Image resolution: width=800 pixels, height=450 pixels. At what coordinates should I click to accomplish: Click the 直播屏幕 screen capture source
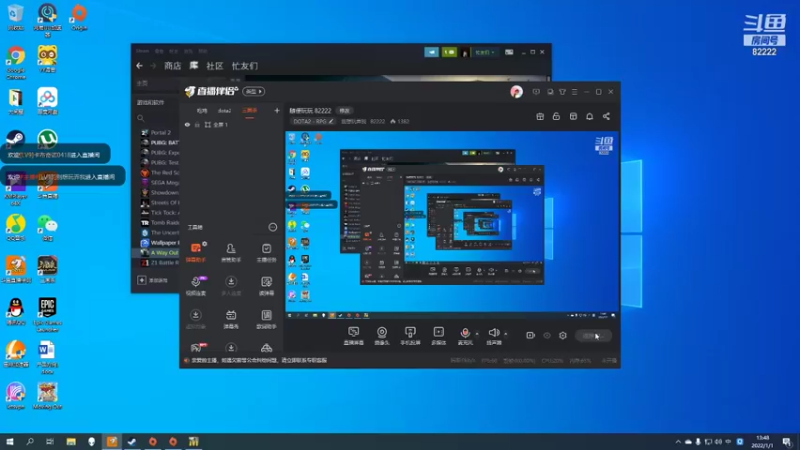pyautogui.click(x=354, y=336)
